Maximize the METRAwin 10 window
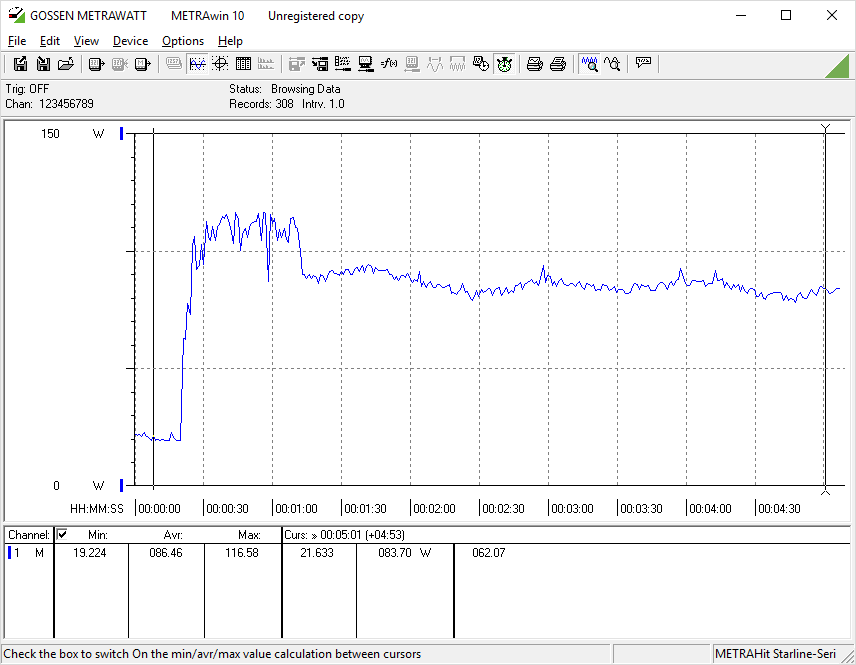Image resolution: width=856 pixels, height=665 pixels. (786, 15)
